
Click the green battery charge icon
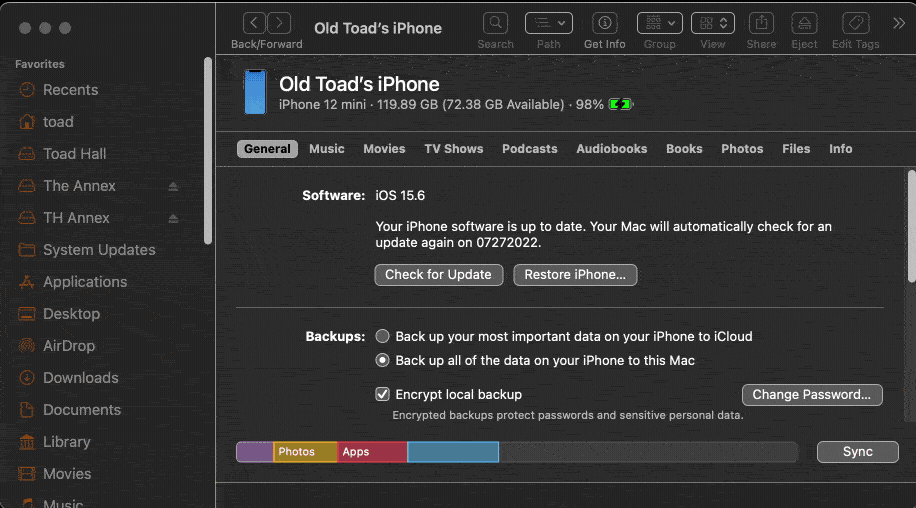[x=620, y=105]
